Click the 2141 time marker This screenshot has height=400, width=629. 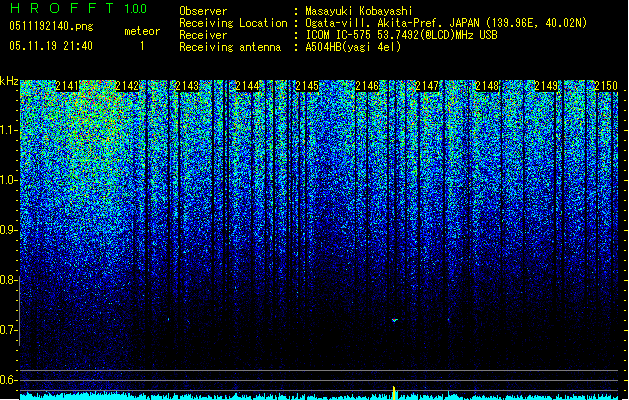pyautogui.click(x=67, y=86)
